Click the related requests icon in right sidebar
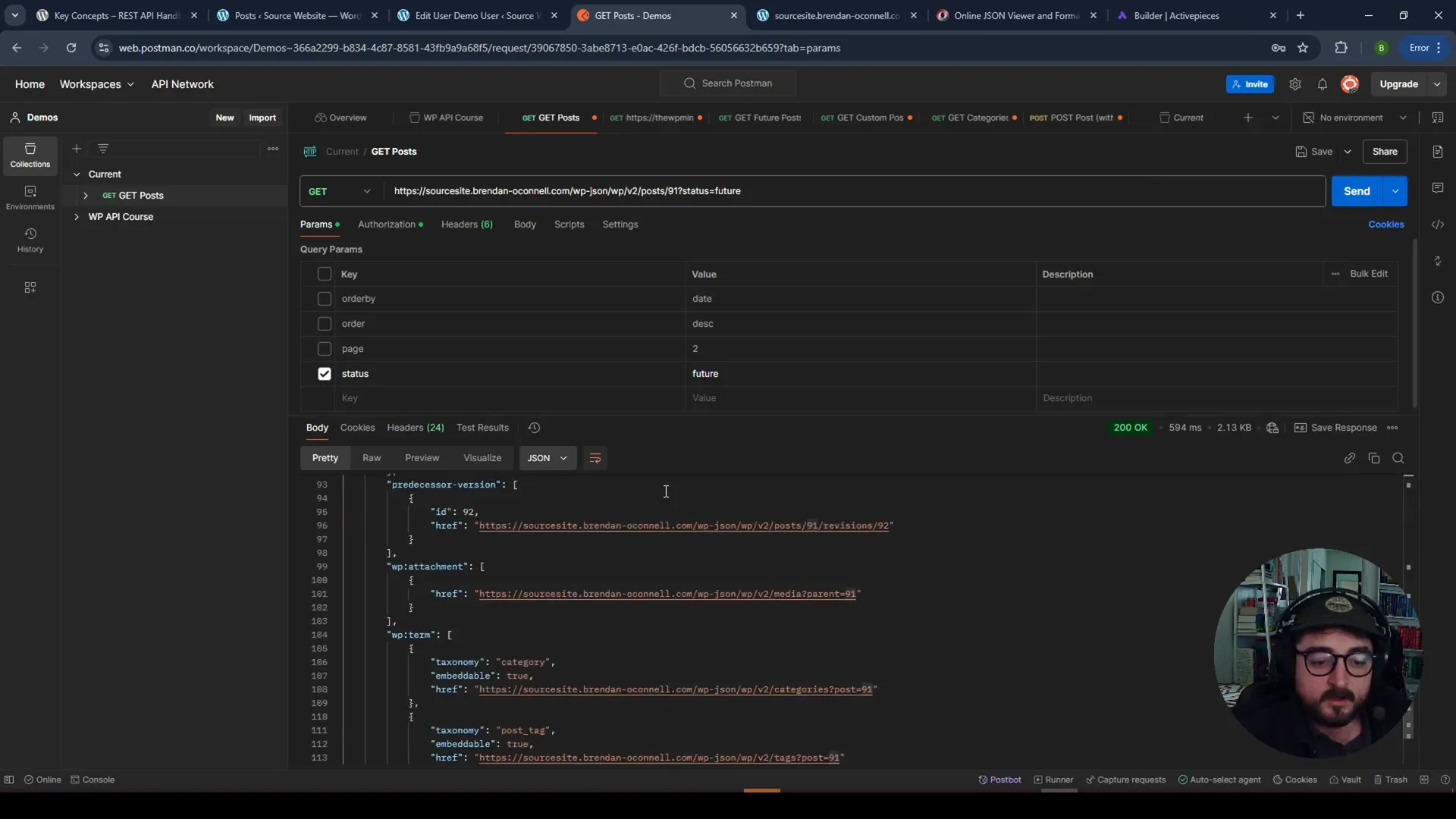Screen dimensions: 1456x819 click(x=1438, y=261)
